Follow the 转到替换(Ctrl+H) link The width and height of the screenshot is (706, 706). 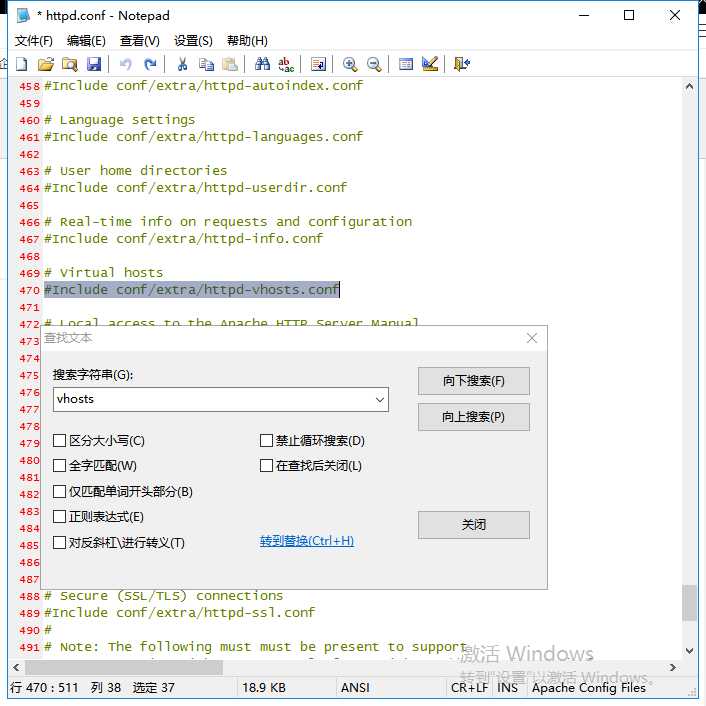(x=307, y=541)
